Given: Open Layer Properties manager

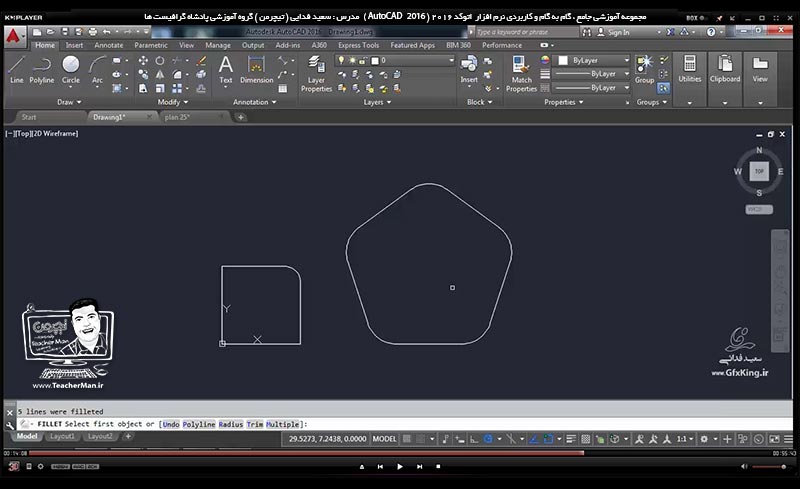Looking at the screenshot, I should (x=316, y=74).
